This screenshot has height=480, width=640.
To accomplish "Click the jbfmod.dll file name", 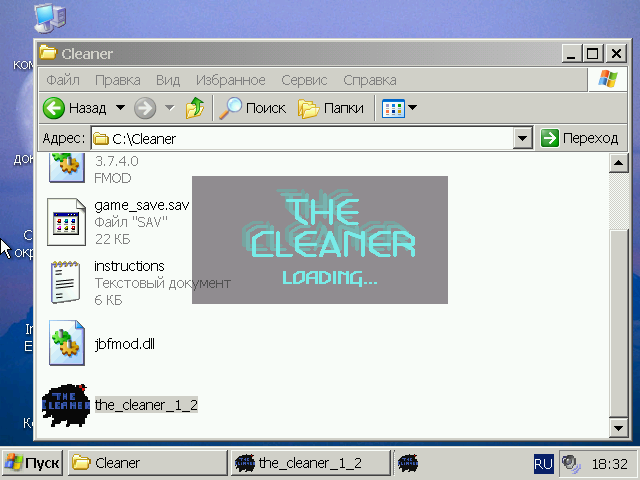I will click(x=124, y=344).
